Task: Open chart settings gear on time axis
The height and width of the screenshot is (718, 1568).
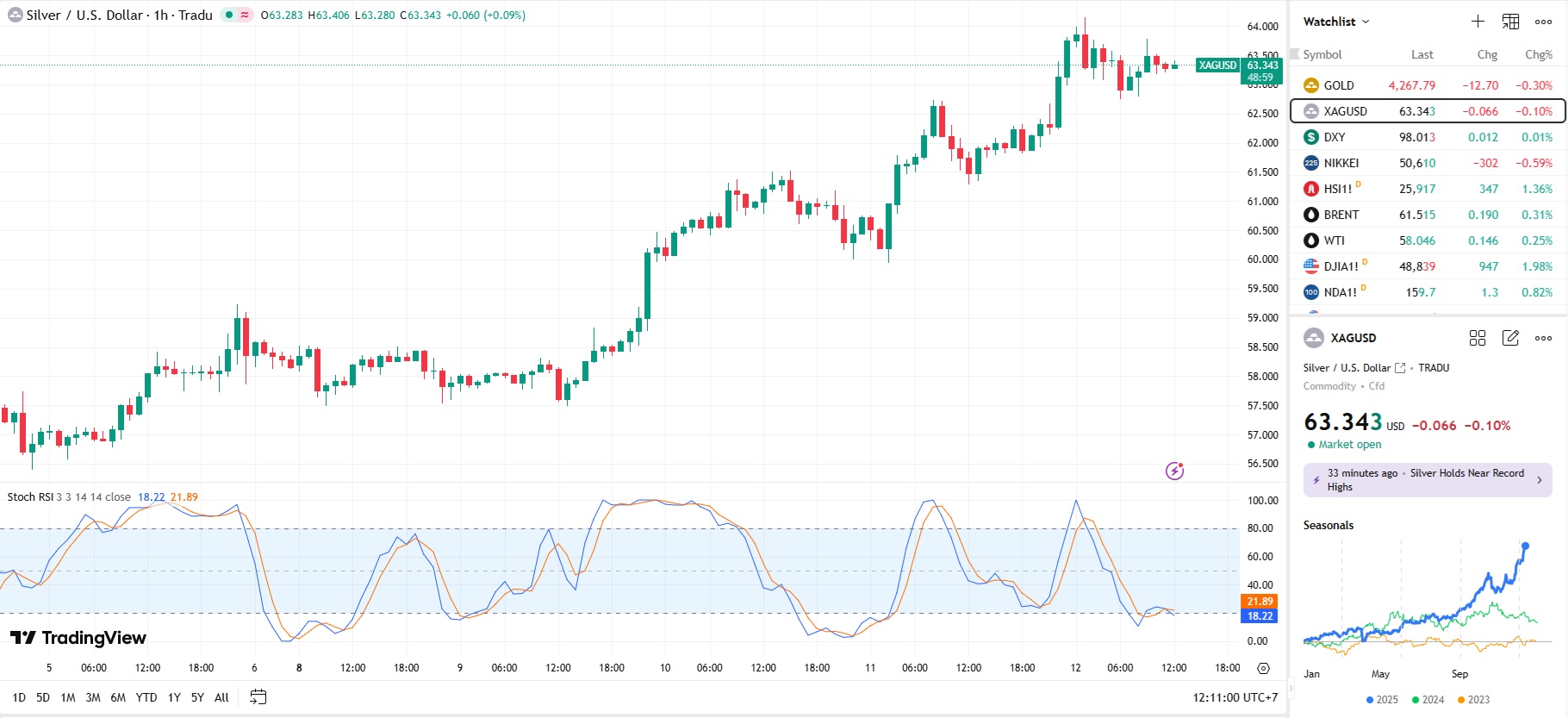Action: click(x=1263, y=668)
